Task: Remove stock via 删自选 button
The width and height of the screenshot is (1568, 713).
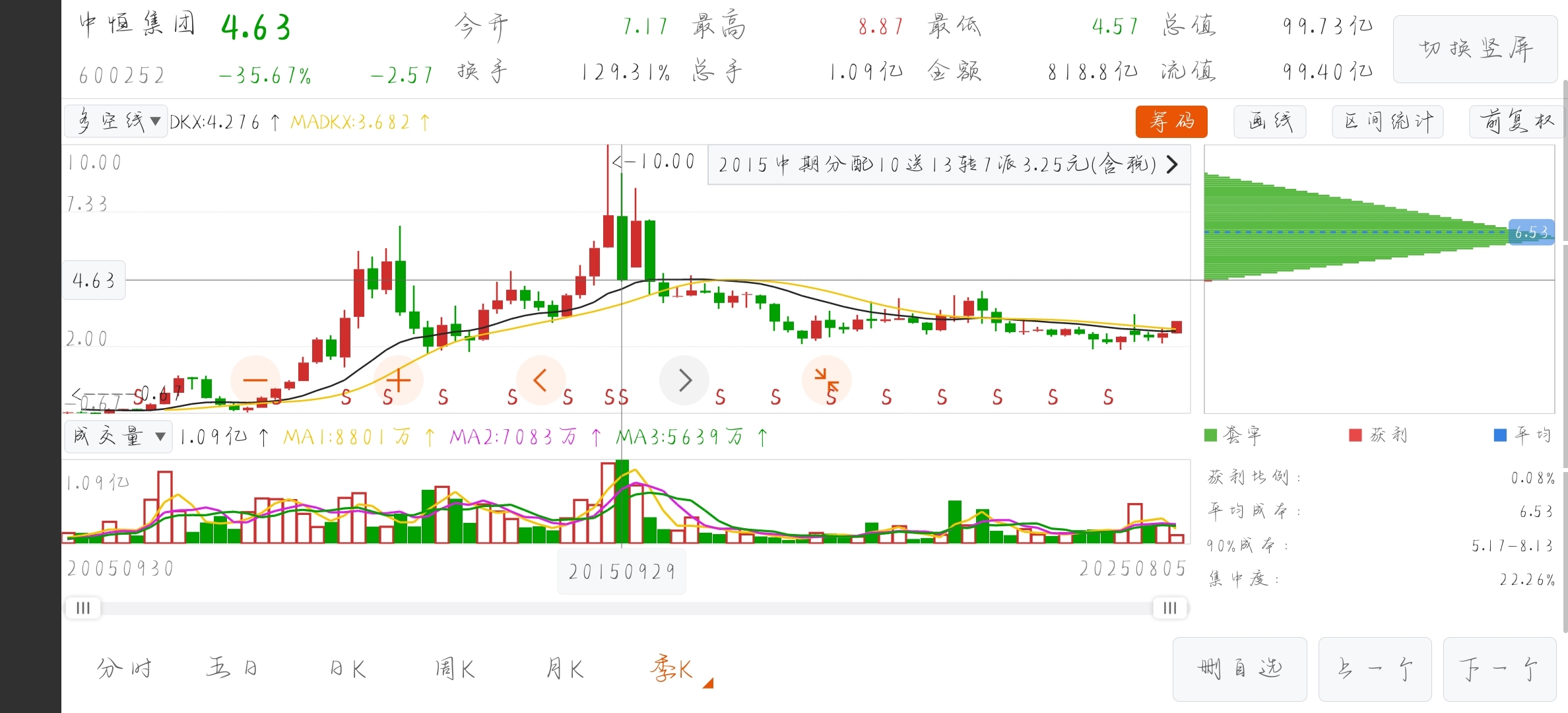Action: coord(1239,669)
